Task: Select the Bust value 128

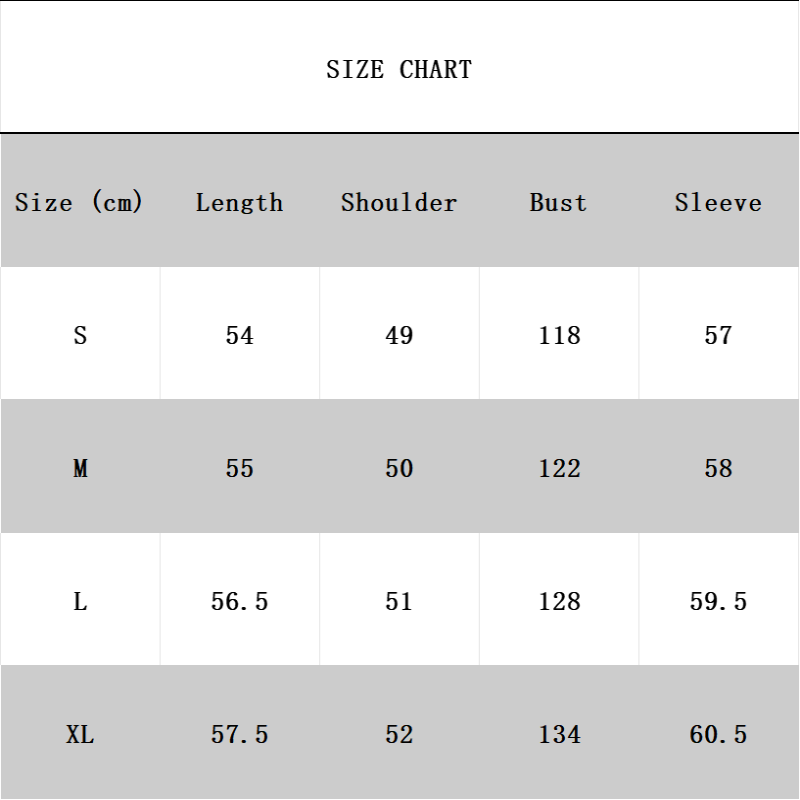Action: (x=559, y=601)
